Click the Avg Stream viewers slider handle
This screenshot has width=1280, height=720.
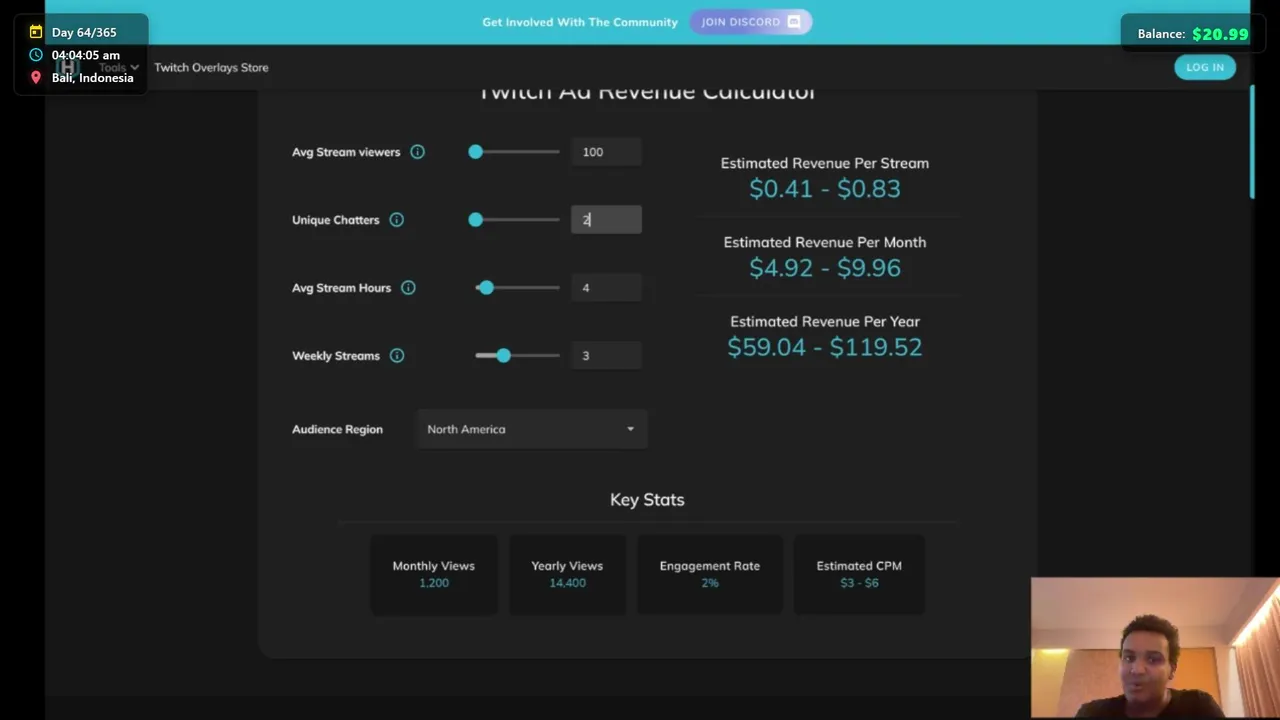pyautogui.click(x=476, y=152)
